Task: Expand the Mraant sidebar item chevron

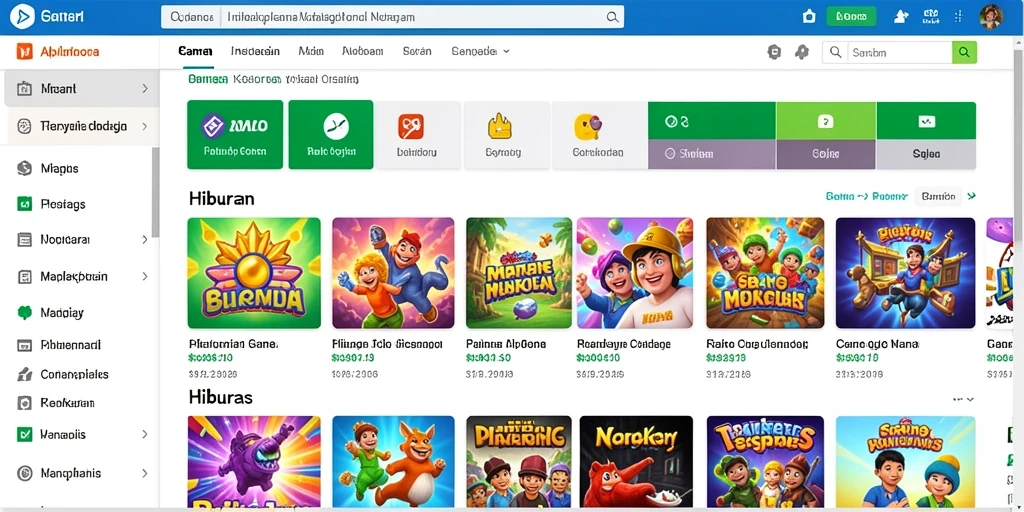Action: pyautogui.click(x=144, y=88)
